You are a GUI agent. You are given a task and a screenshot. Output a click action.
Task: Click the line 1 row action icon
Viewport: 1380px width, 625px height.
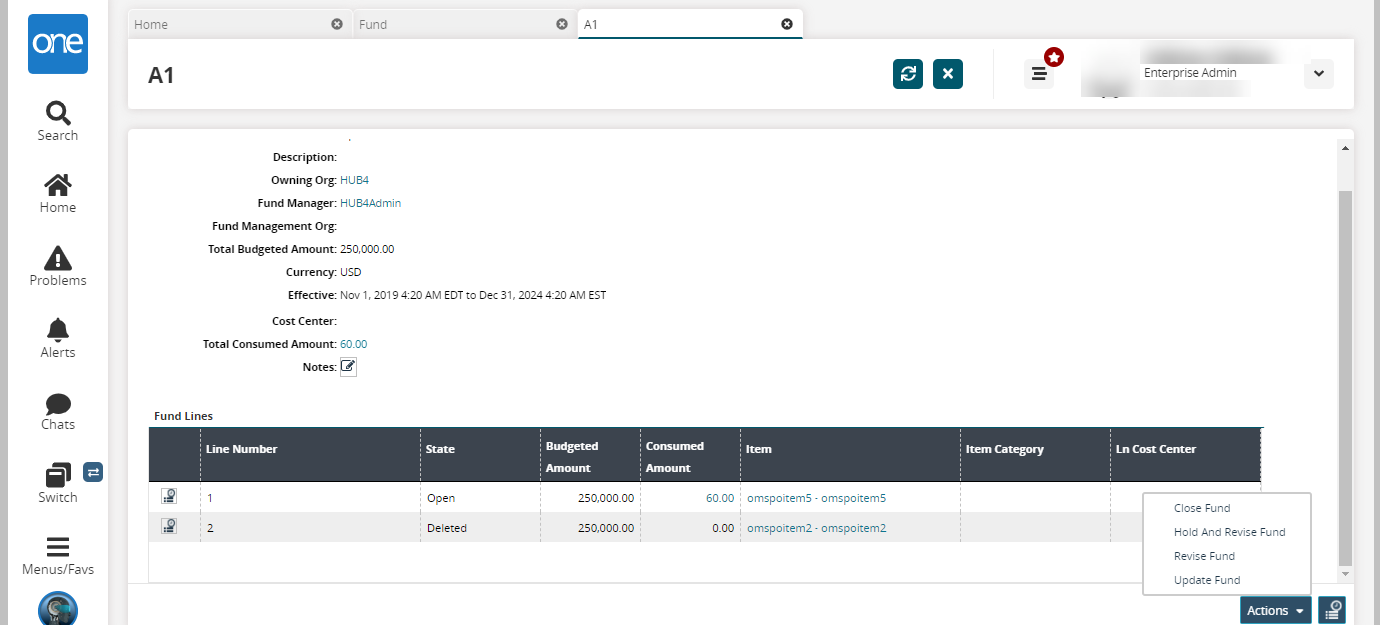pos(169,497)
